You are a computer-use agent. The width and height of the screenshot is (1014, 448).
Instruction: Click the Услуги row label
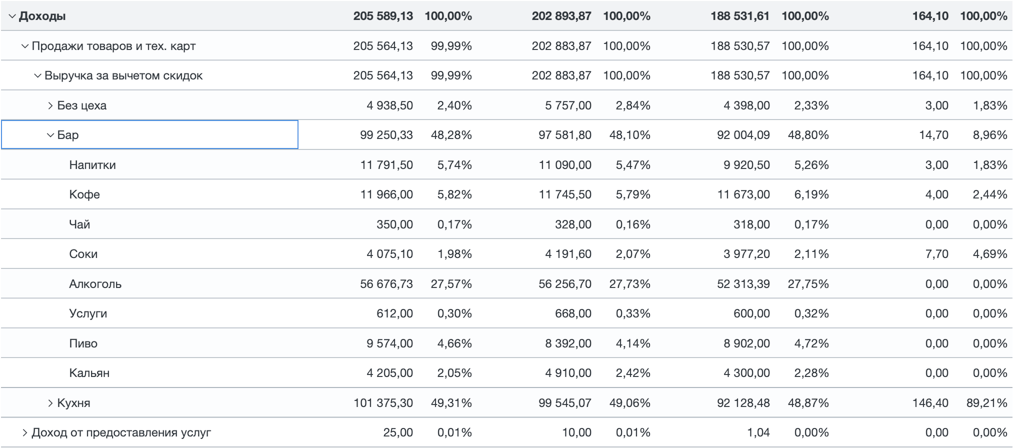click(x=88, y=314)
